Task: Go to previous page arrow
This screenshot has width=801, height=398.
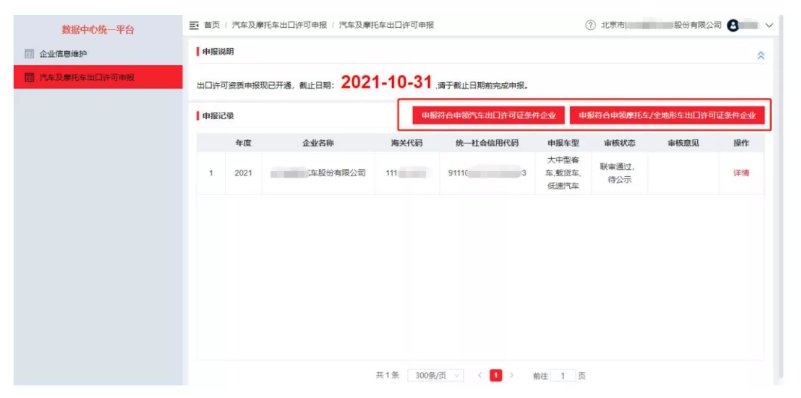Action: coord(480,376)
